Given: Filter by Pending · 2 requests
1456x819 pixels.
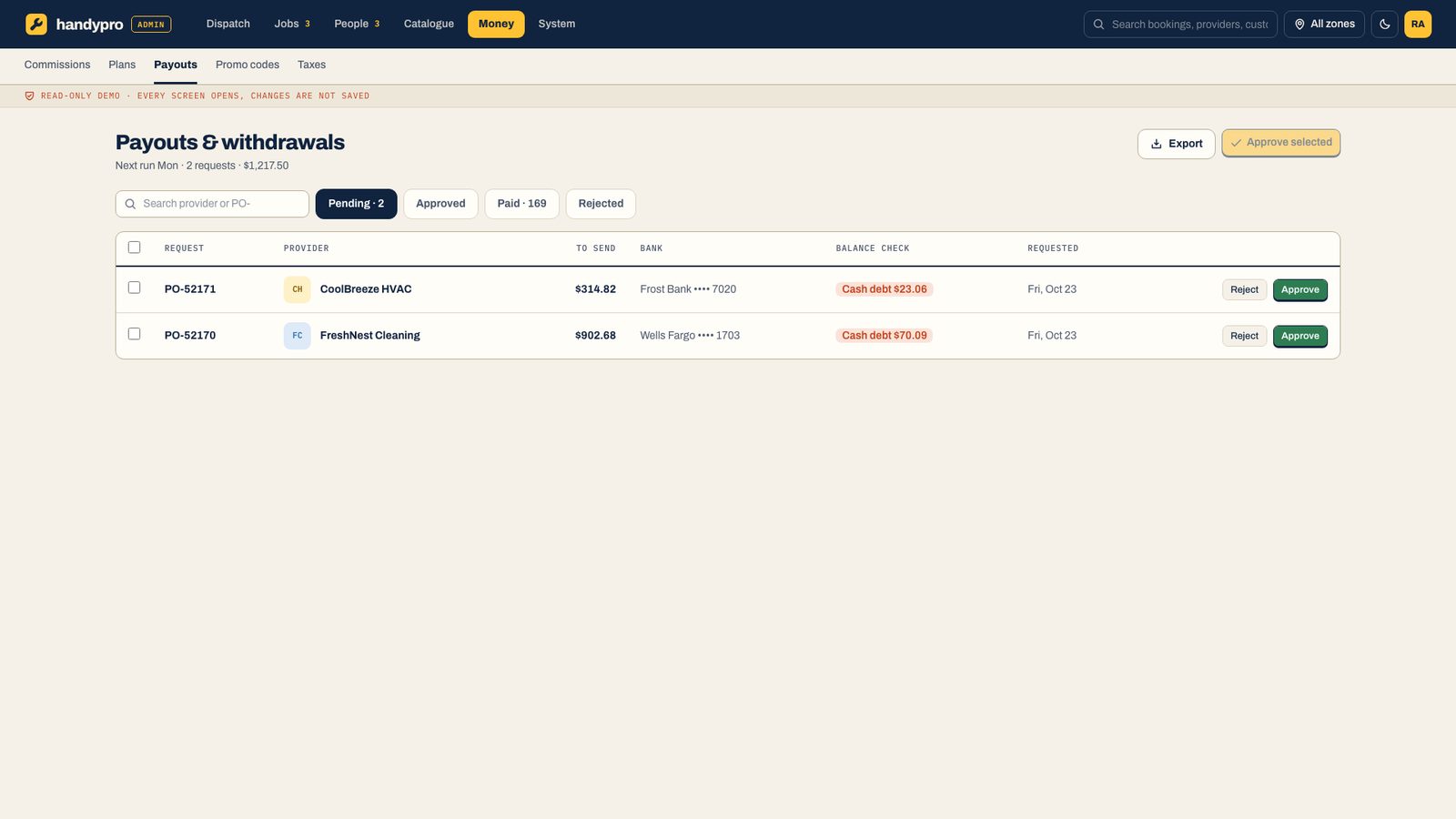Looking at the screenshot, I should (356, 204).
